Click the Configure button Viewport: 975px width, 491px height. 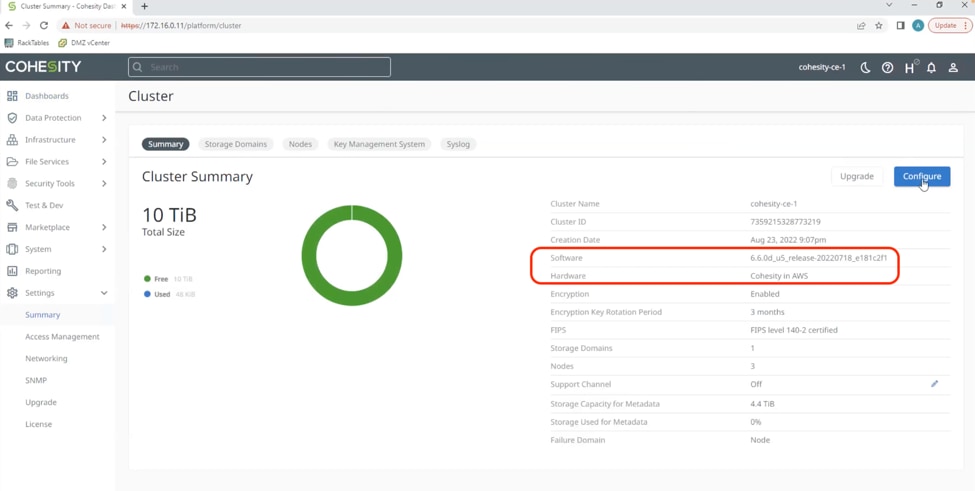pos(922,177)
